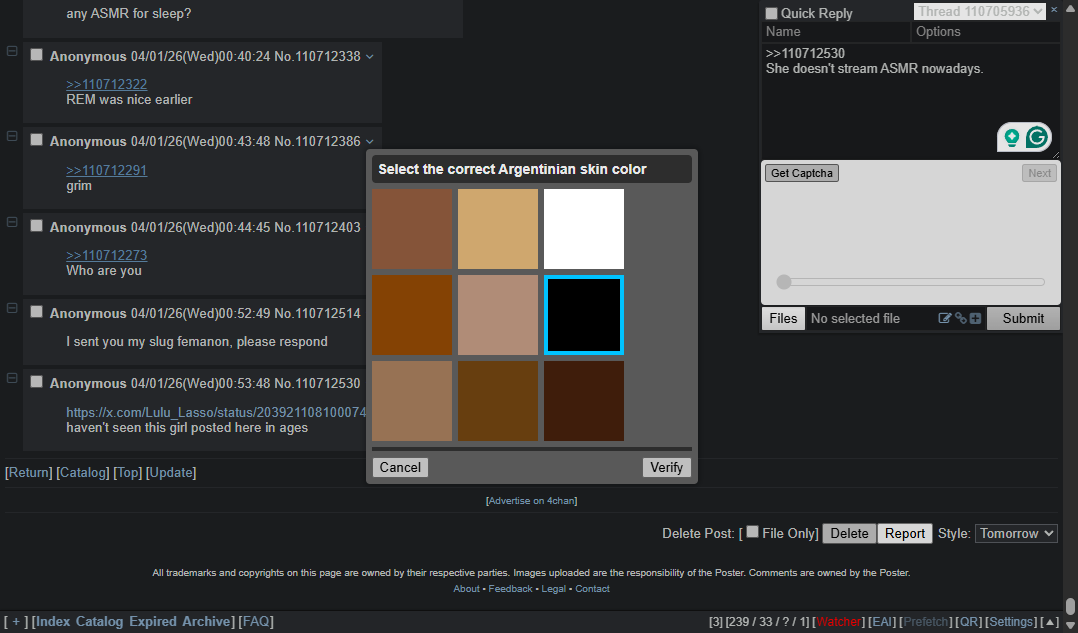Open the x.com Lulu_Lasso status link
The width and height of the screenshot is (1078, 633).
[216, 412]
